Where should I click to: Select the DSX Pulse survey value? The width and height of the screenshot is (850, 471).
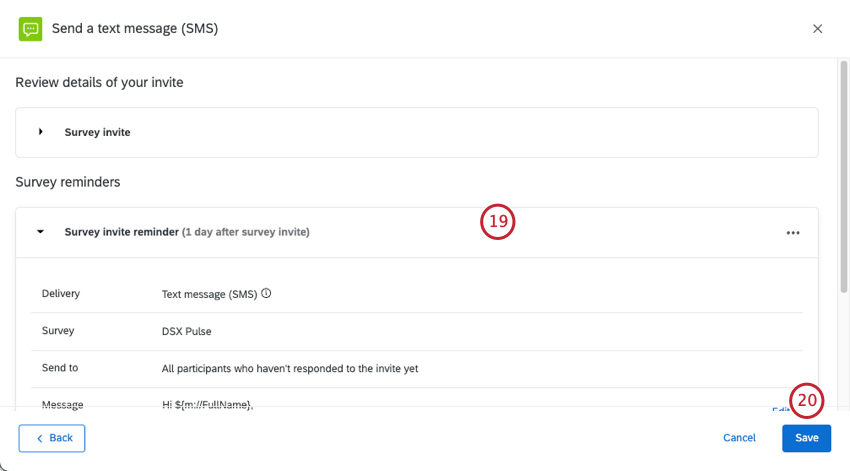coord(186,332)
